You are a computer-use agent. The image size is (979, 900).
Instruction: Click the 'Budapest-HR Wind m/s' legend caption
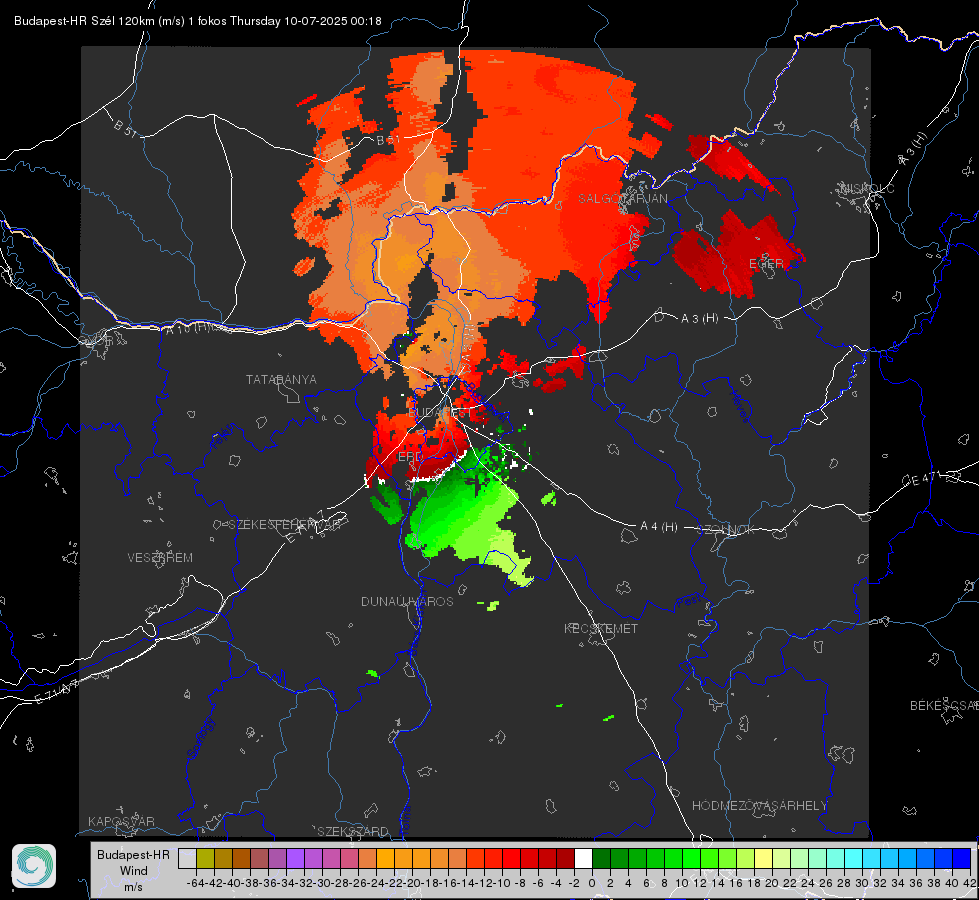134,871
